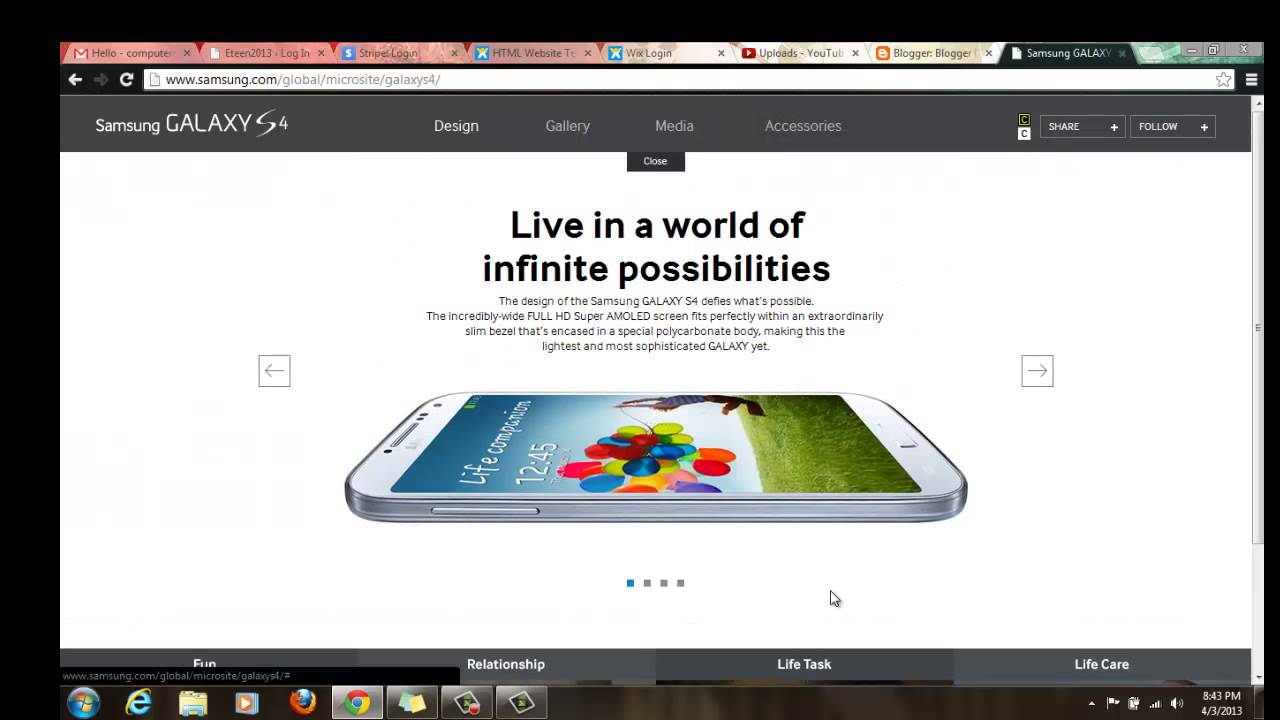The image size is (1280, 720).
Task: Click the white C icon below yellow one
Action: pyautogui.click(x=1024, y=134)
